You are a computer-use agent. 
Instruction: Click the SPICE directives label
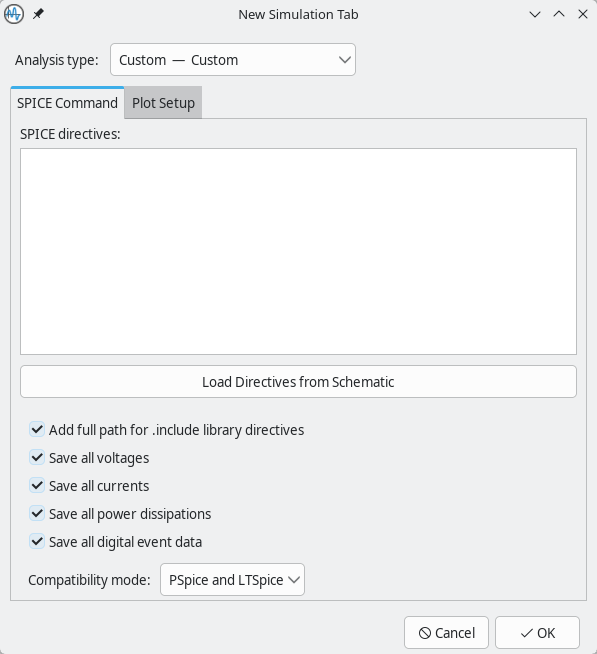click(x=70, y=134)
